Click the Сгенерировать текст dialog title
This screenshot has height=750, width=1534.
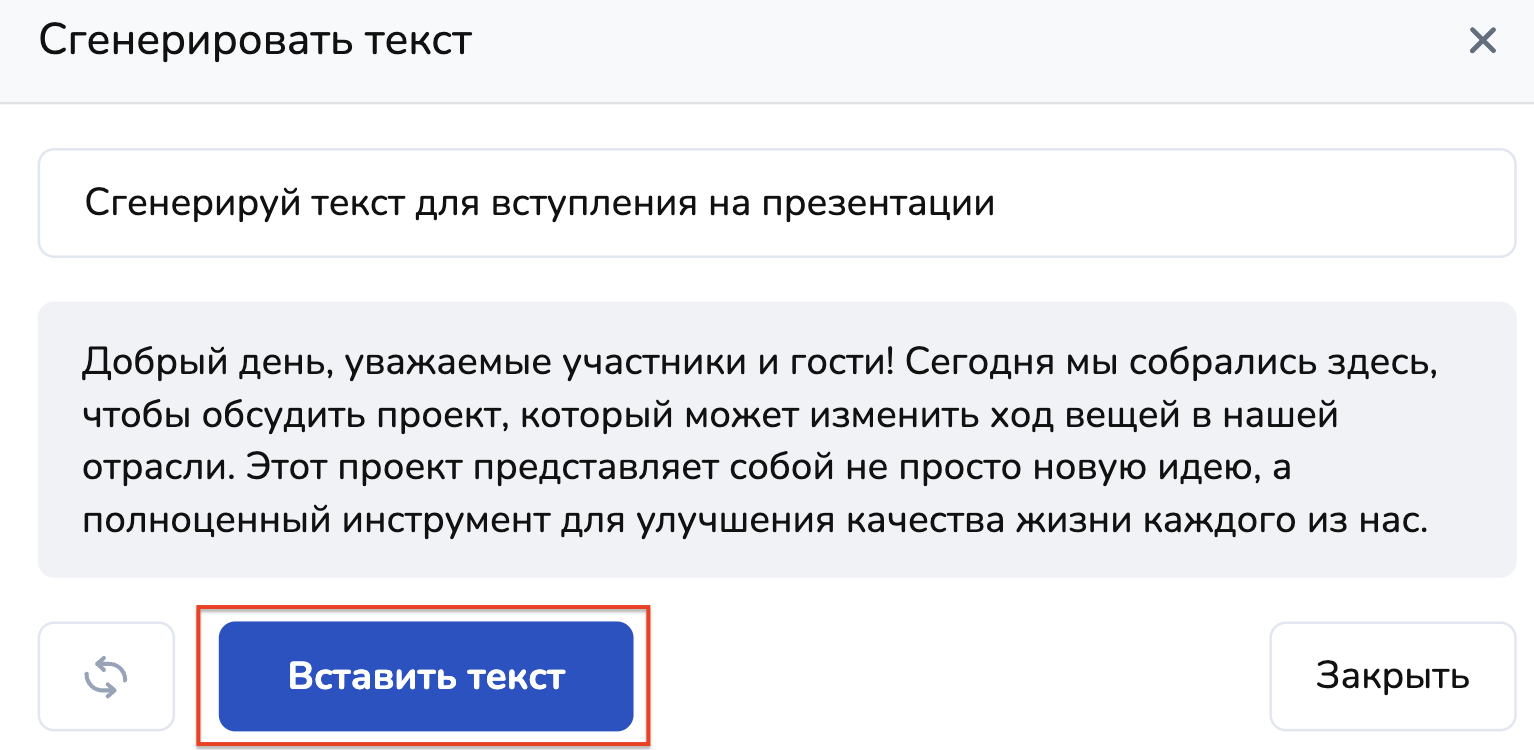255,42
